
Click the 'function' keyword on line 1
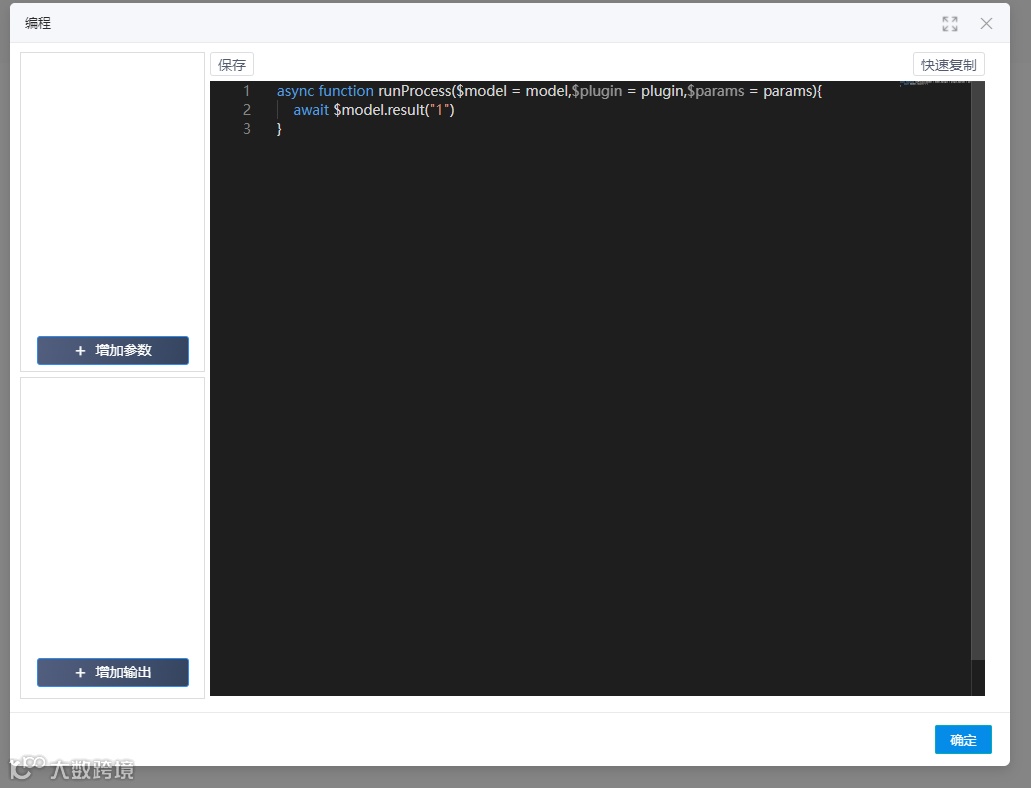346,91
